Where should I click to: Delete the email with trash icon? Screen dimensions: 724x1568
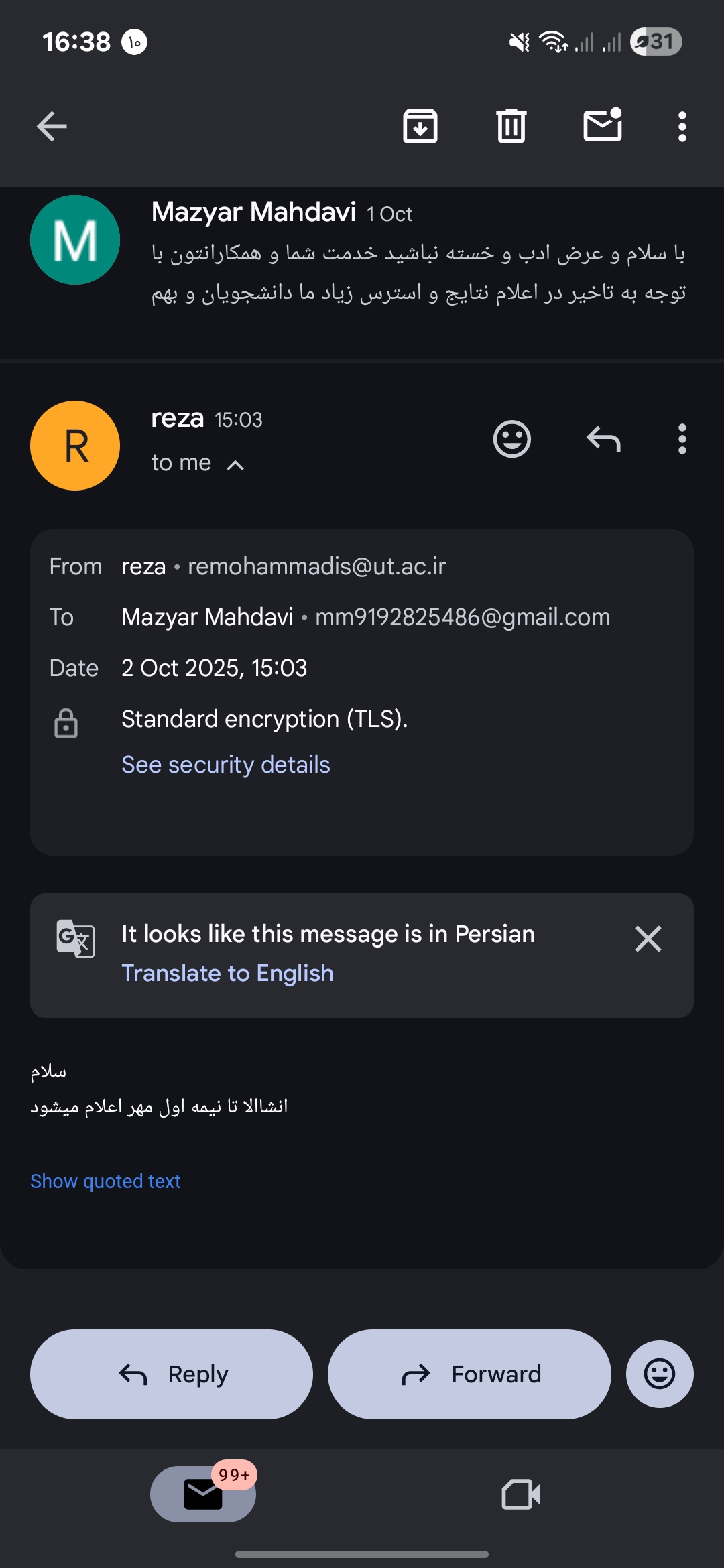point(511,126)
